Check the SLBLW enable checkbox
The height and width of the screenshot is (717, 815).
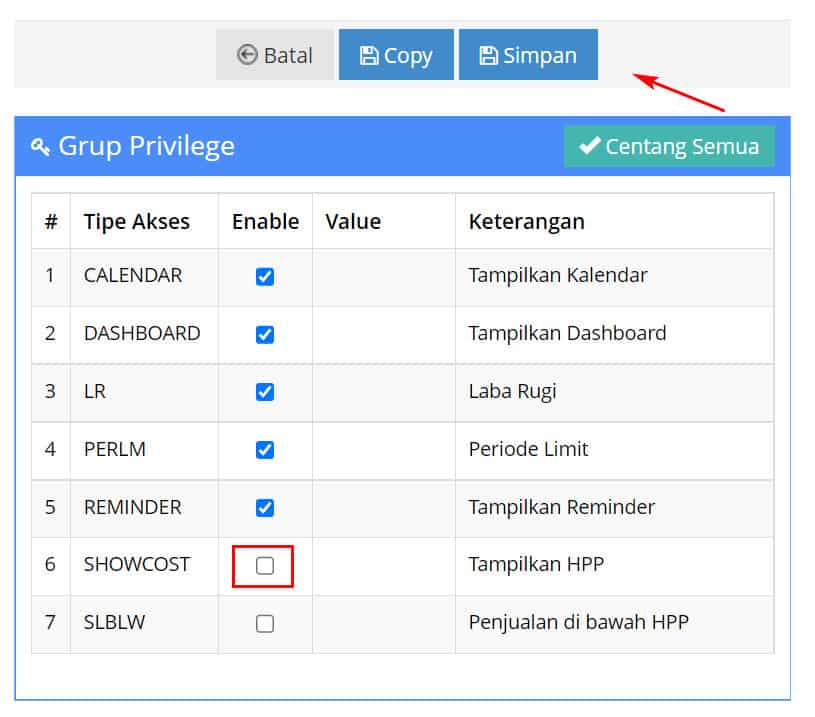(x=265, y=623)
